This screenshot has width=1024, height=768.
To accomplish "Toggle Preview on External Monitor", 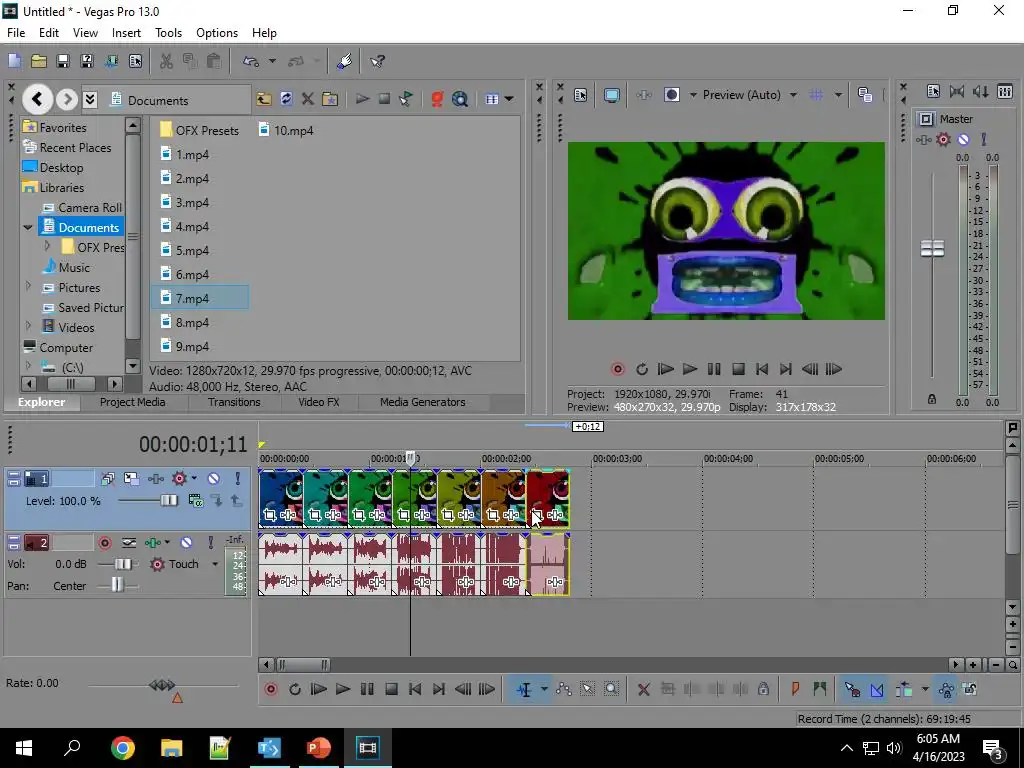I will (611, 95).
